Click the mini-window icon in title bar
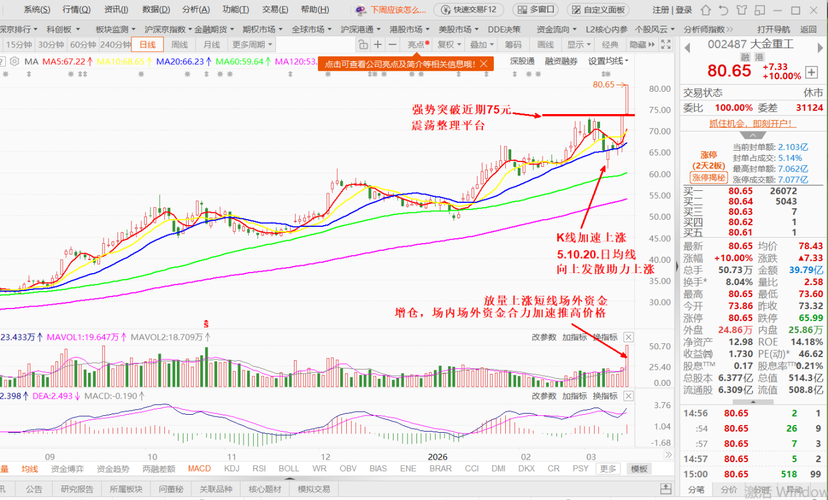828x500 pixels. [x=759, y=10]
